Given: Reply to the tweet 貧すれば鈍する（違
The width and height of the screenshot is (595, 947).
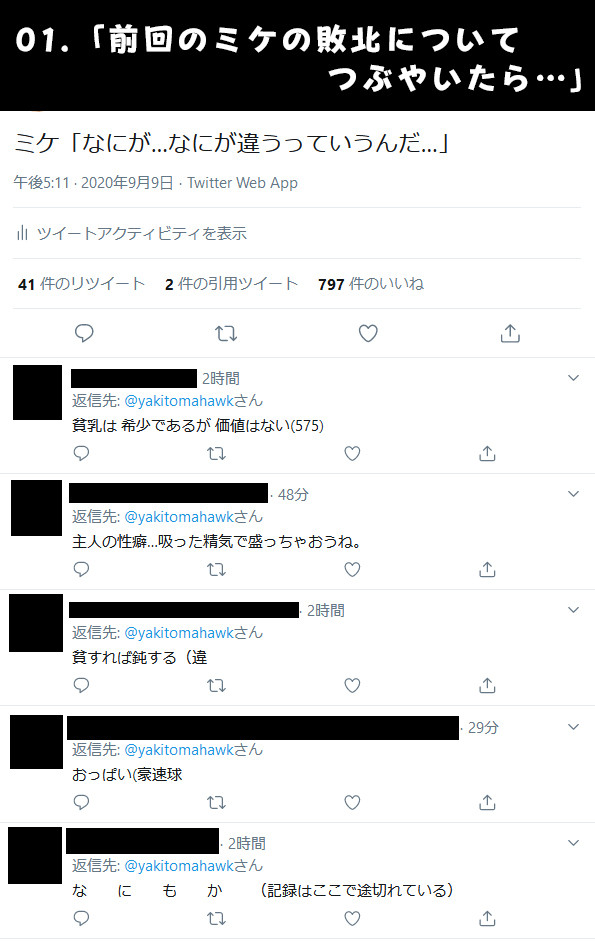Looking at the screenshot, I should [x=81, y=685].
